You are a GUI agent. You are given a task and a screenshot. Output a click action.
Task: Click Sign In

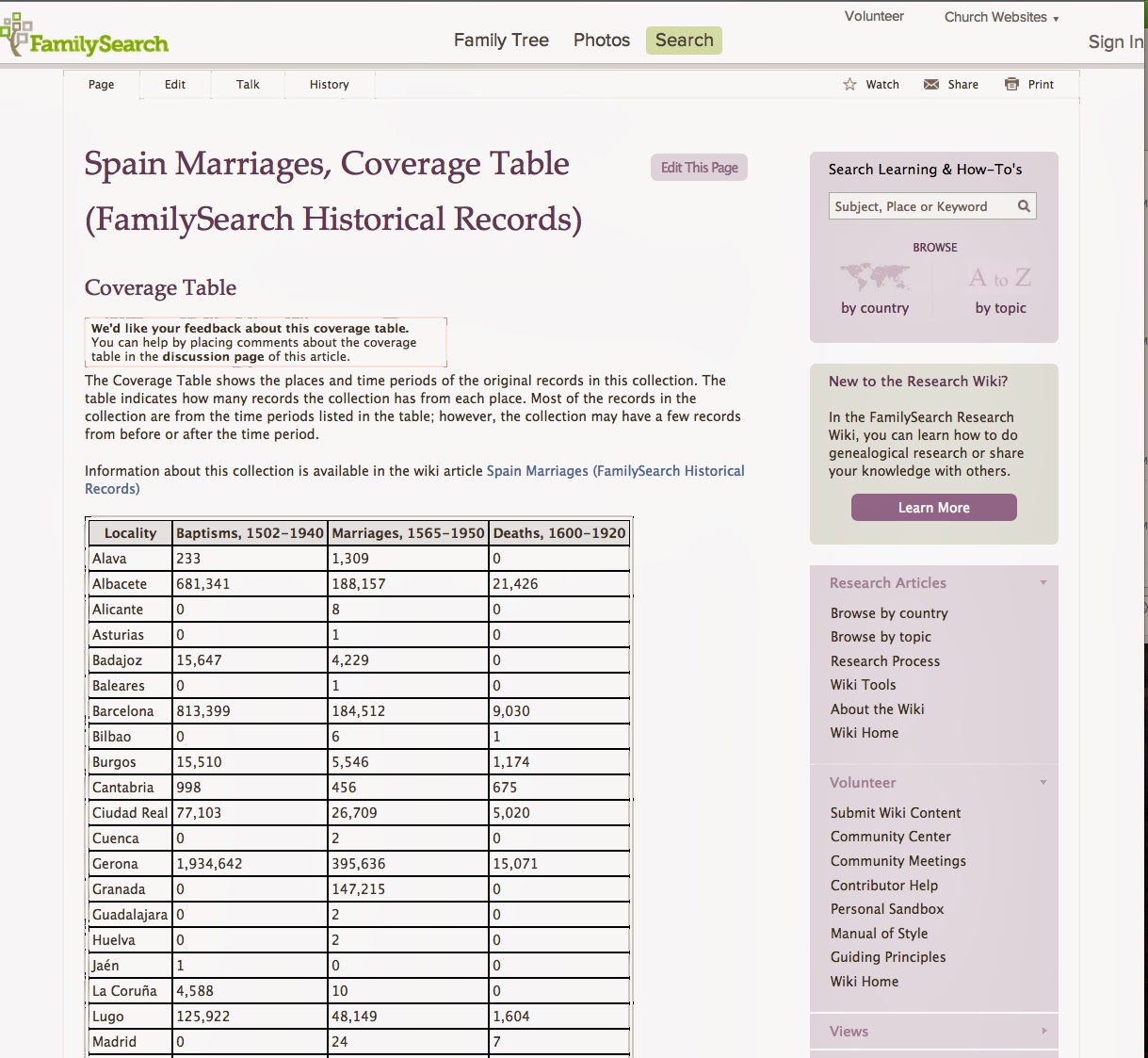(x=1116, y=42)
